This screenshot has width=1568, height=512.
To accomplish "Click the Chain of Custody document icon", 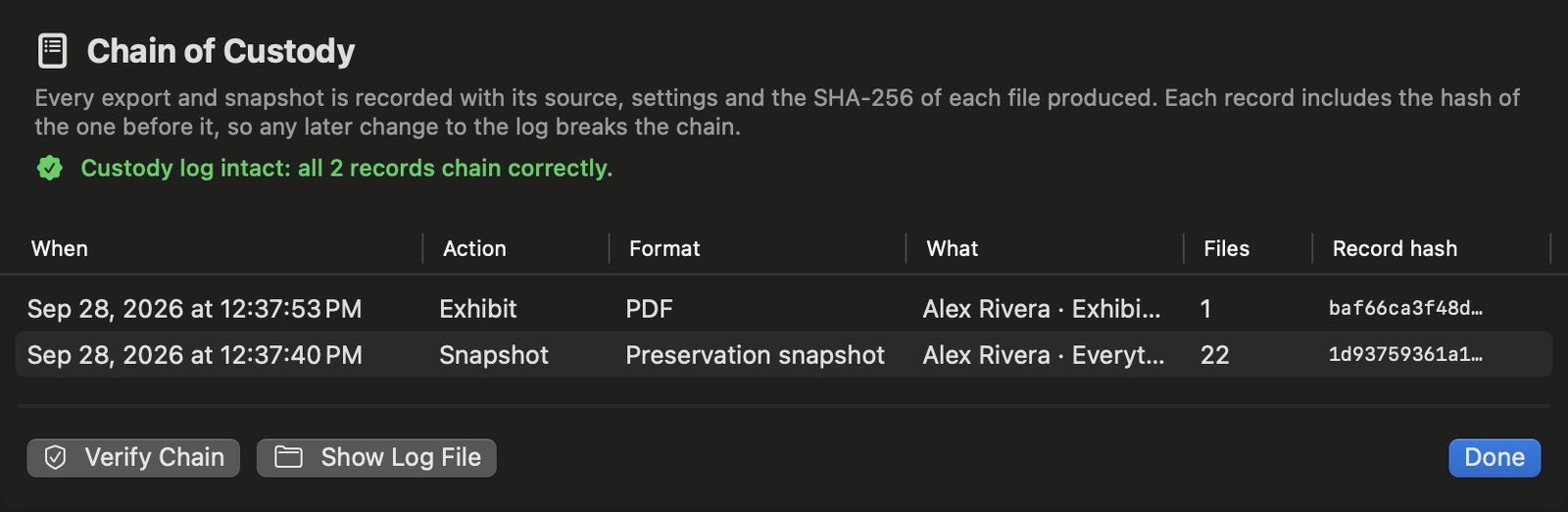I will (52, 50).
